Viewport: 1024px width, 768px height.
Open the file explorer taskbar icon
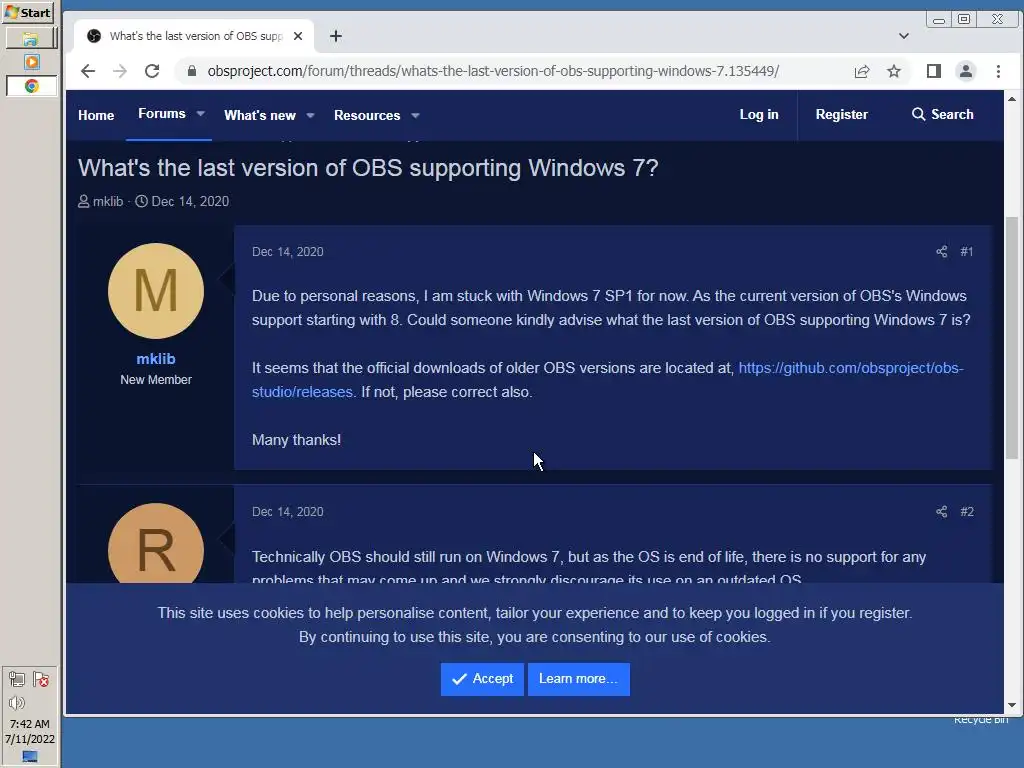tap(31, 39)
